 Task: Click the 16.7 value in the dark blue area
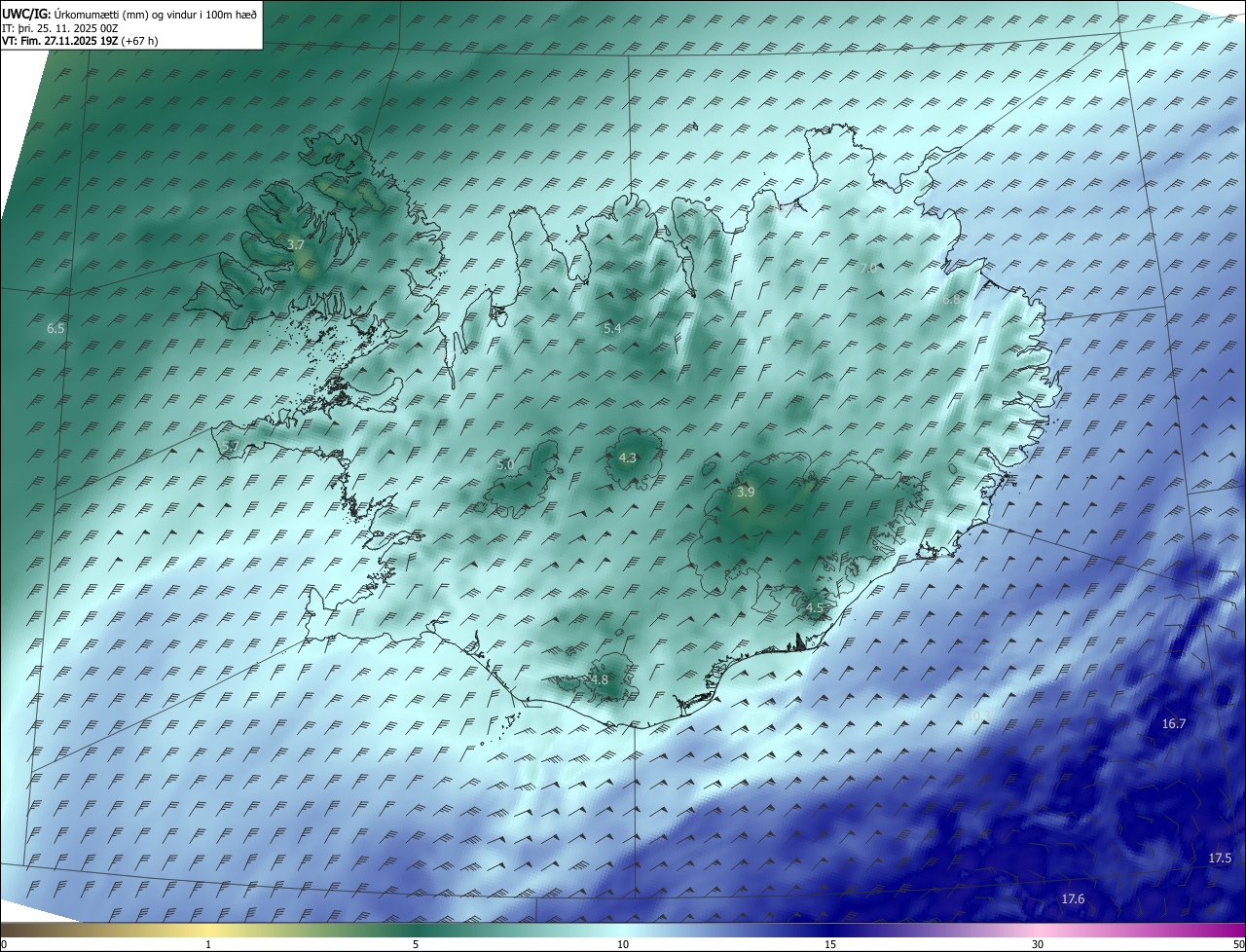[1174, 723]
